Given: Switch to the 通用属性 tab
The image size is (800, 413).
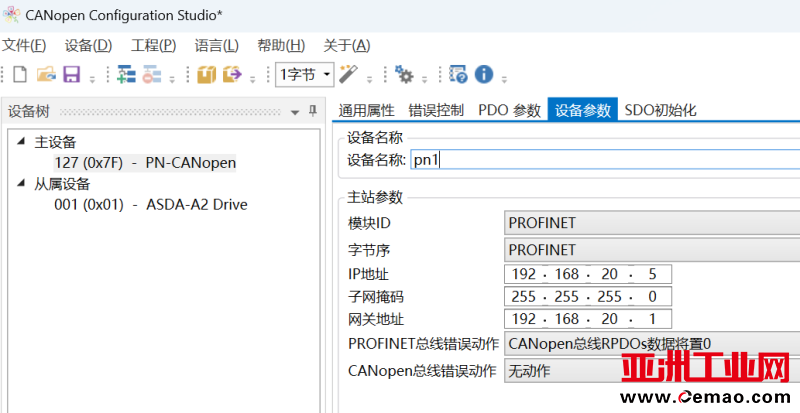Looking at the screenshot, I should pos(367,110).
